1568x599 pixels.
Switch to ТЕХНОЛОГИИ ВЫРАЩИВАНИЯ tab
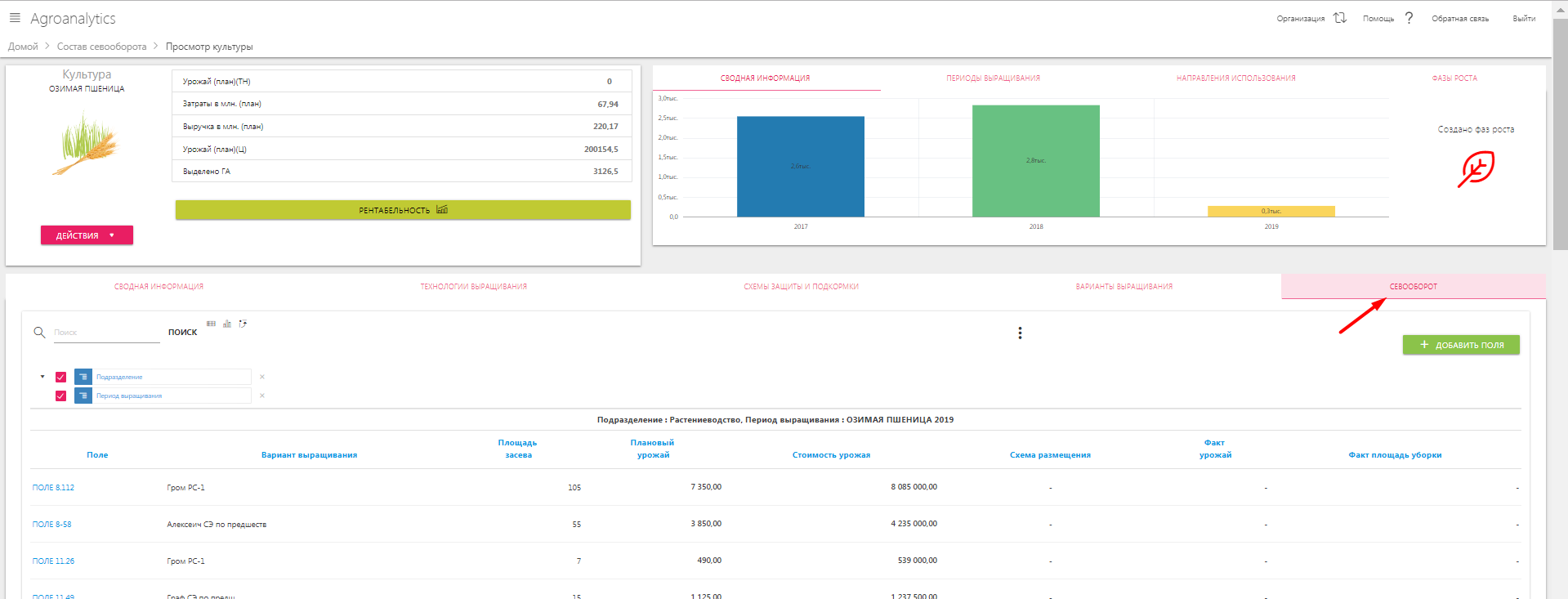(473, 287)
